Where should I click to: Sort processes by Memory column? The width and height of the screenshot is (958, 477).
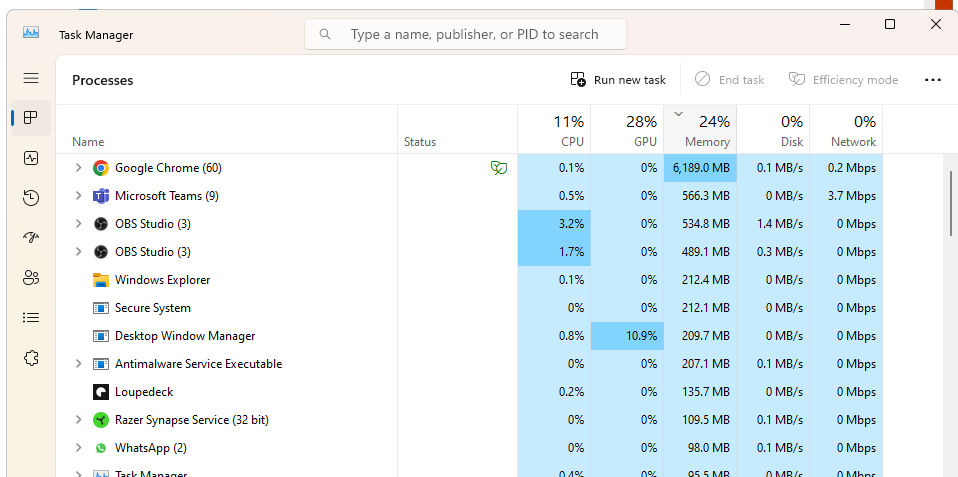tap(700, 129)
